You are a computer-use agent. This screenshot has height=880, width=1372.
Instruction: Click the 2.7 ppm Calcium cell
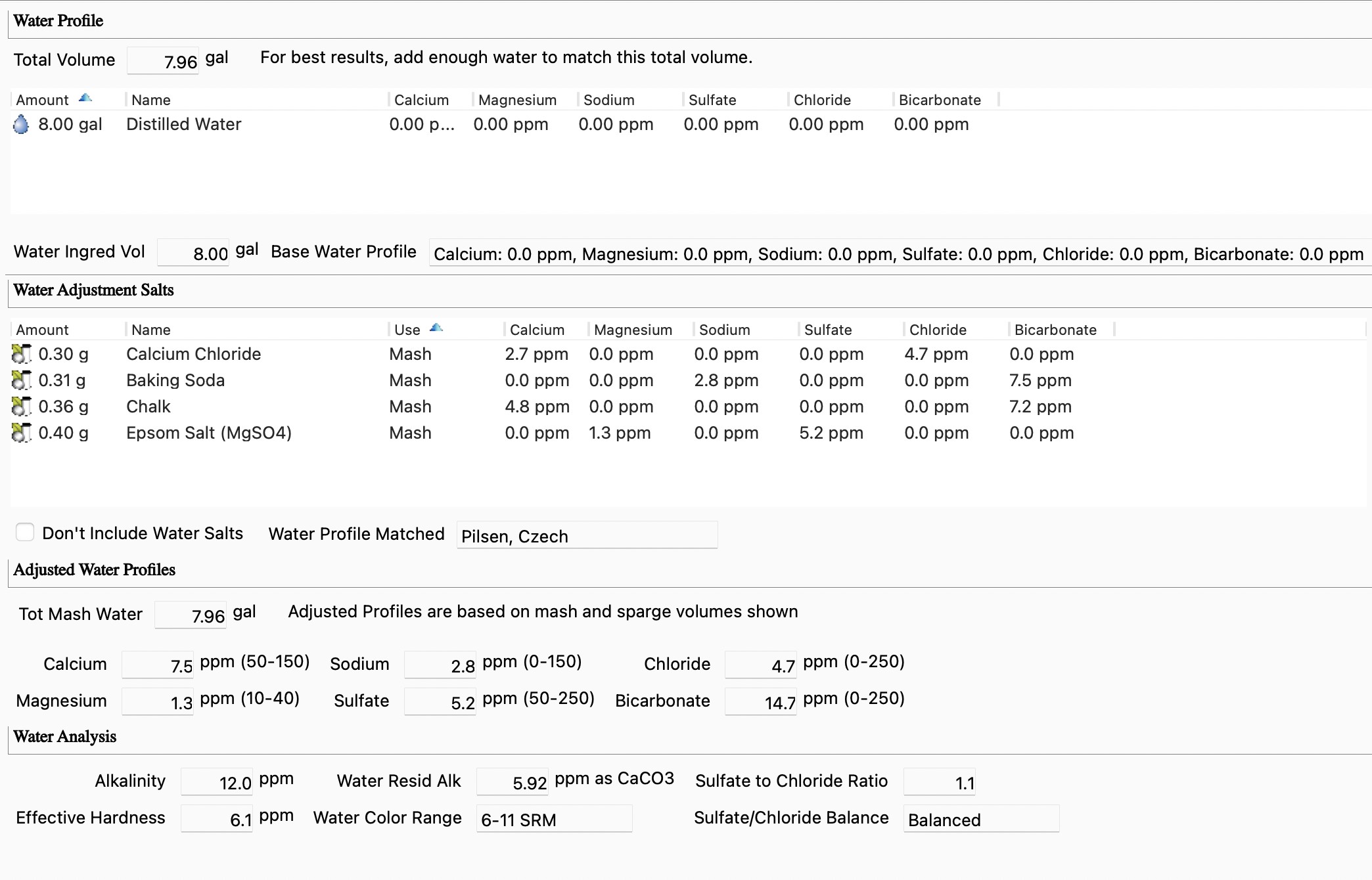(537, 354)
